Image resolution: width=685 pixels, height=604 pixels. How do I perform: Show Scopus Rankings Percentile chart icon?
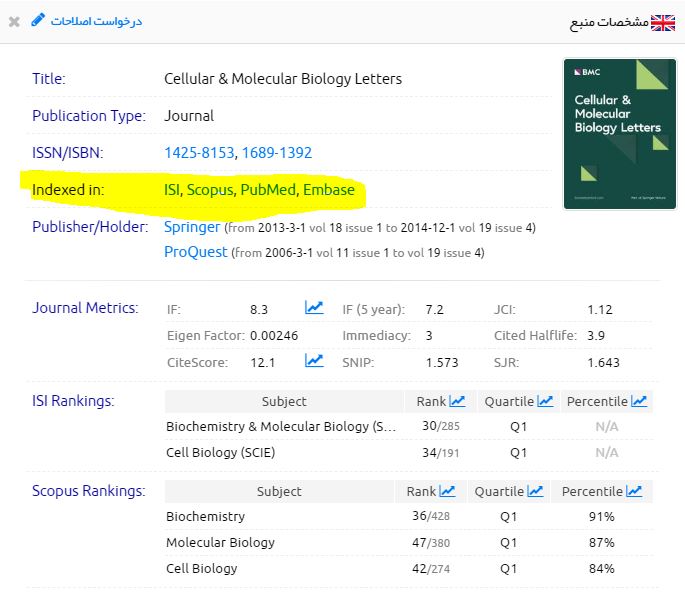point(635,491)
